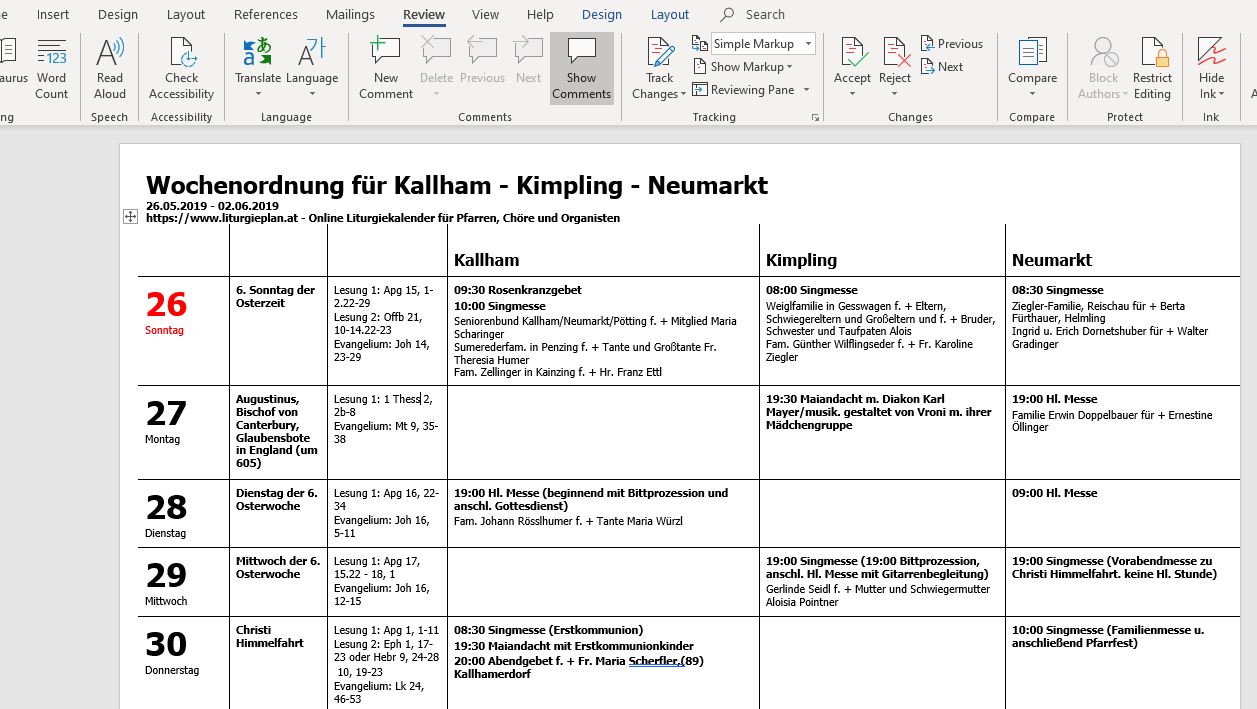Click the Delete comment icon
The width and height of the screenshot is (1257, 709).
[436, 52]
